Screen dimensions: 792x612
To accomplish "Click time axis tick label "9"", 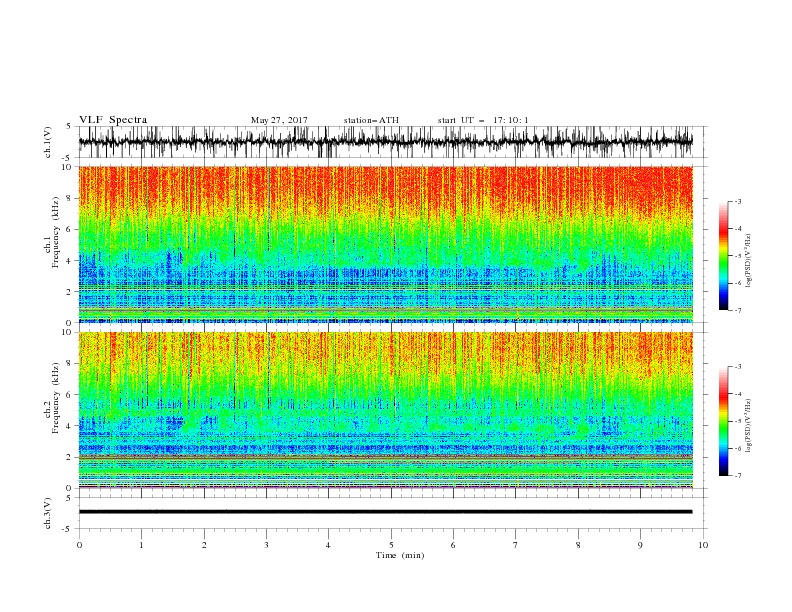I will (640, 545).
